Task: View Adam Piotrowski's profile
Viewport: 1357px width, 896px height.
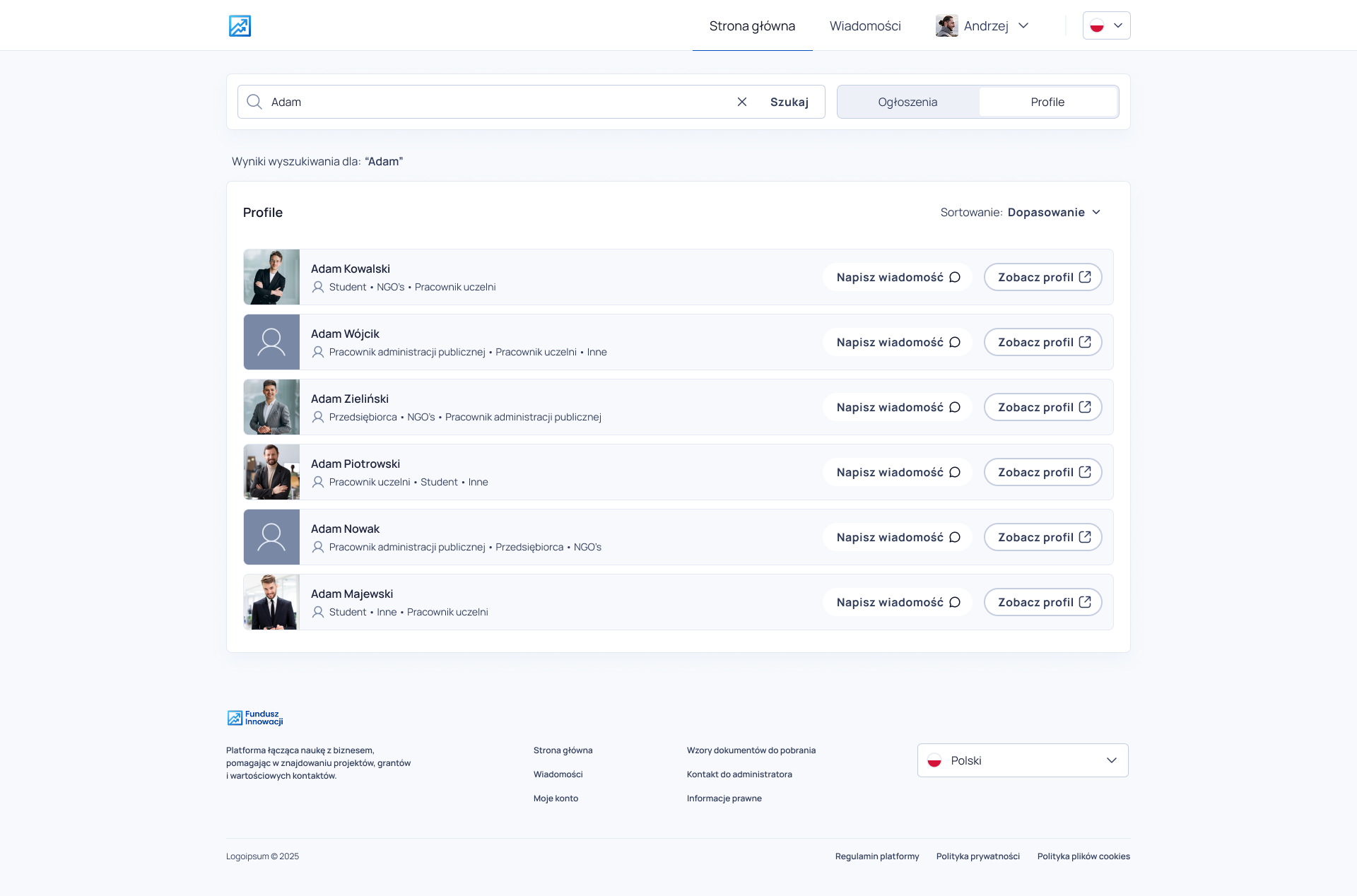Action: (1043, 472)
